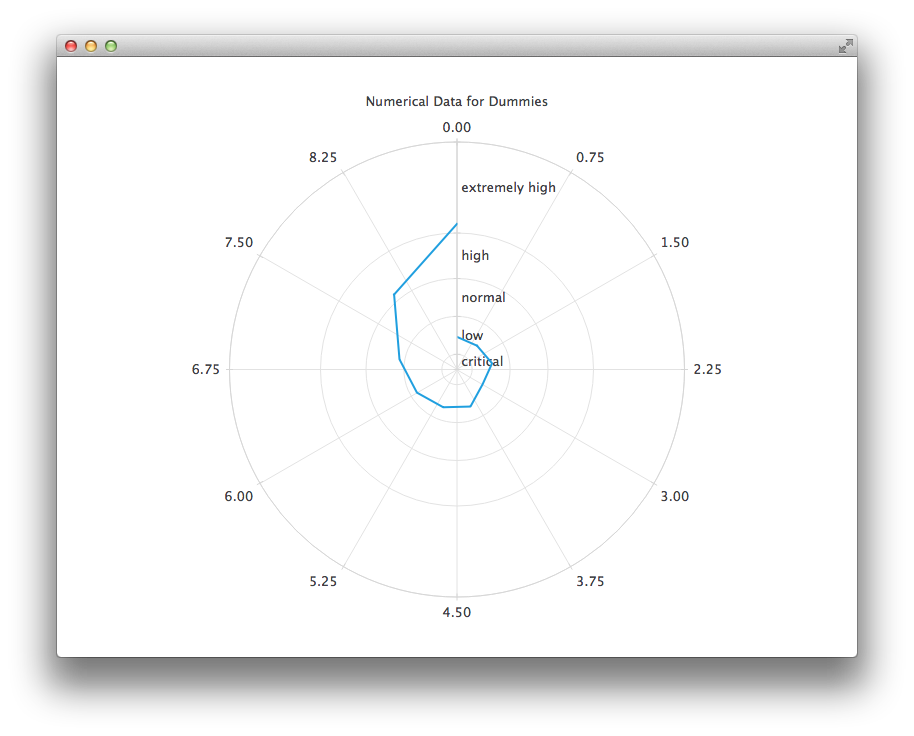
Task: Click the 6.75 angular axis label
Action: click(208, 369)
